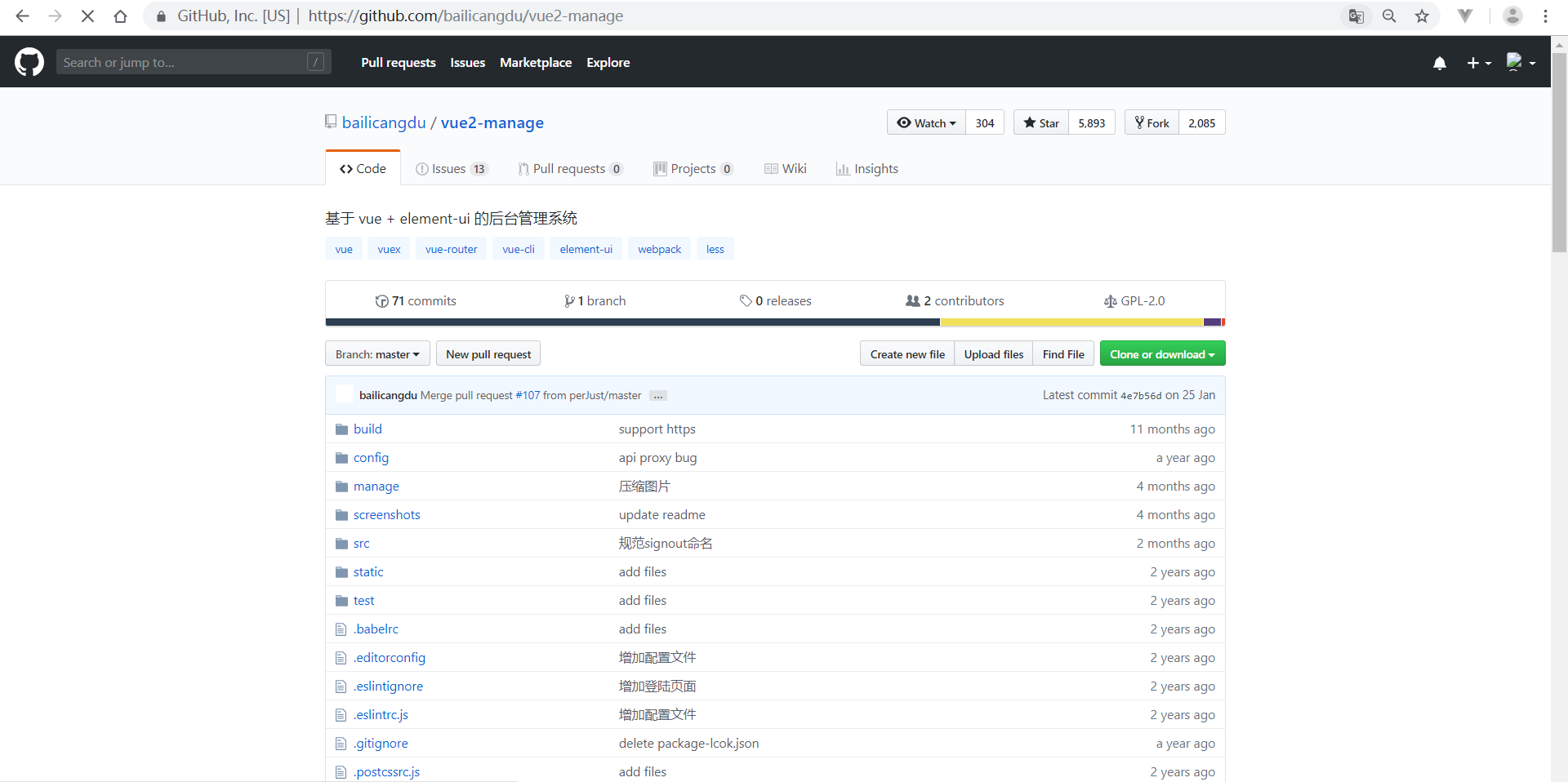
Task: Open Marketplace in top navigation
Action: coord(536,63)
